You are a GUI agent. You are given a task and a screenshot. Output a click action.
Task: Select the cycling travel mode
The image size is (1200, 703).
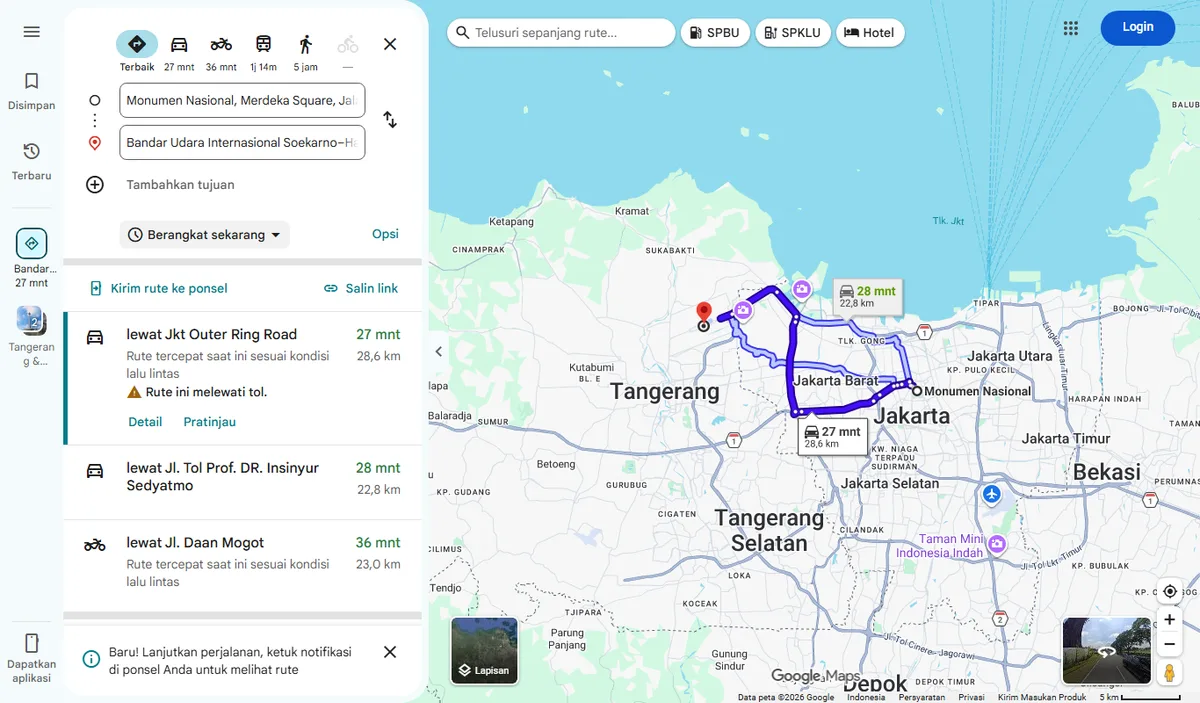pyautogui.click(x=347, y=51)
